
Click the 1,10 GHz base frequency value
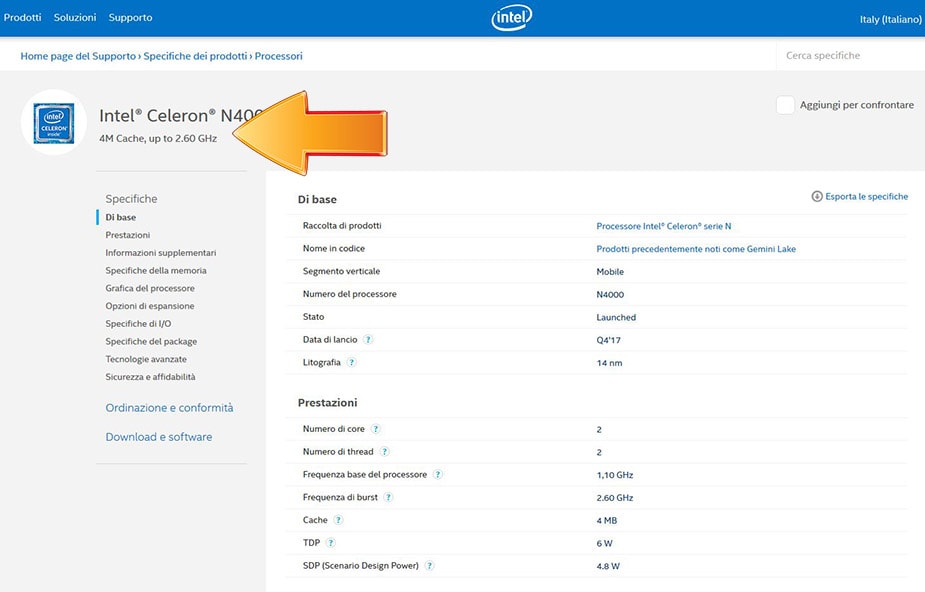click(615, 475)
